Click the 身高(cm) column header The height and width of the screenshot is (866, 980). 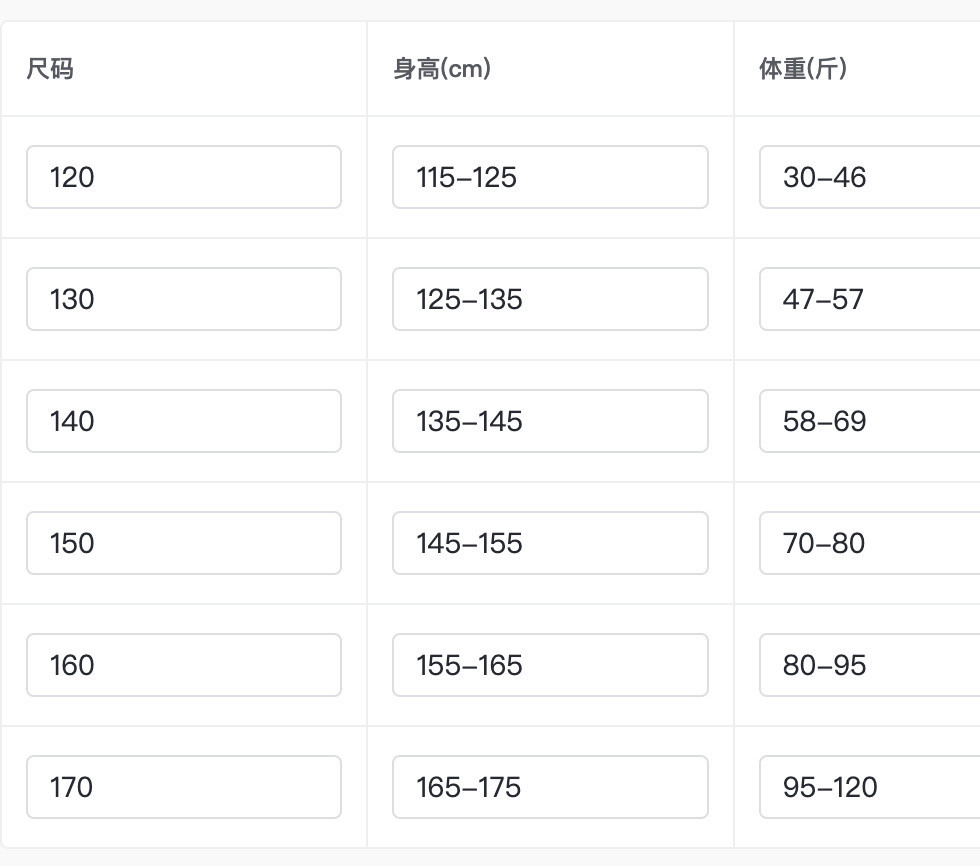coord(442,69)
